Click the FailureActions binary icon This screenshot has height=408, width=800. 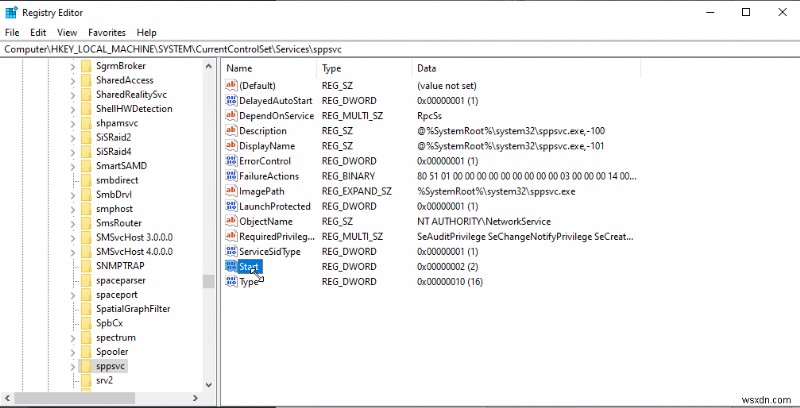pyautogui.click(x=231, y=176)
